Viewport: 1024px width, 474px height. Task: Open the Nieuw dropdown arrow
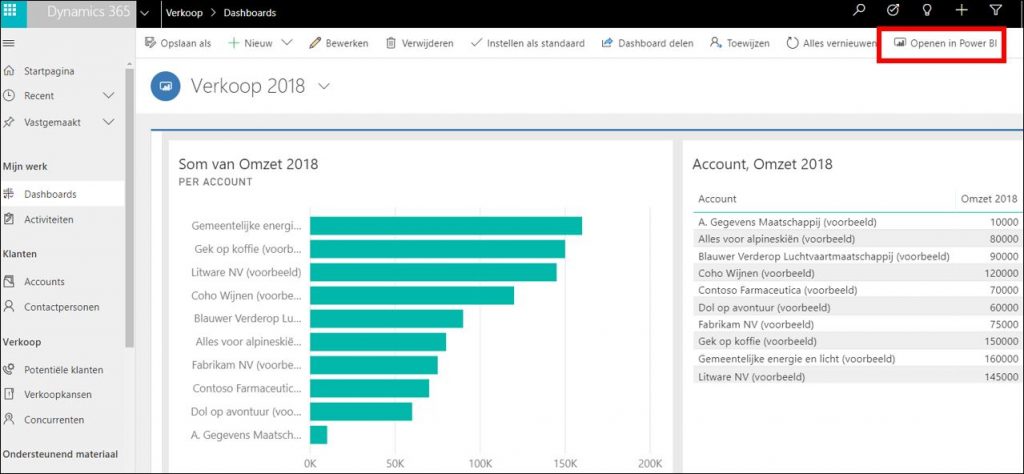click(287, 43)
